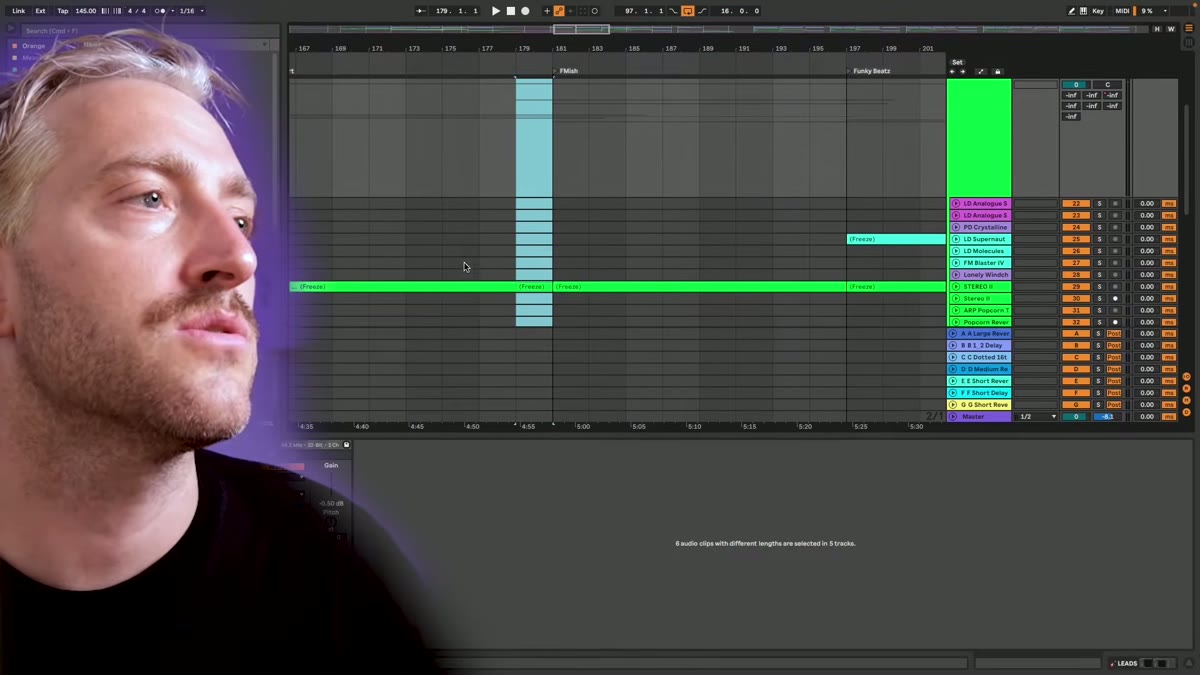Click the 145.00 tempo field

coord(85,11)
